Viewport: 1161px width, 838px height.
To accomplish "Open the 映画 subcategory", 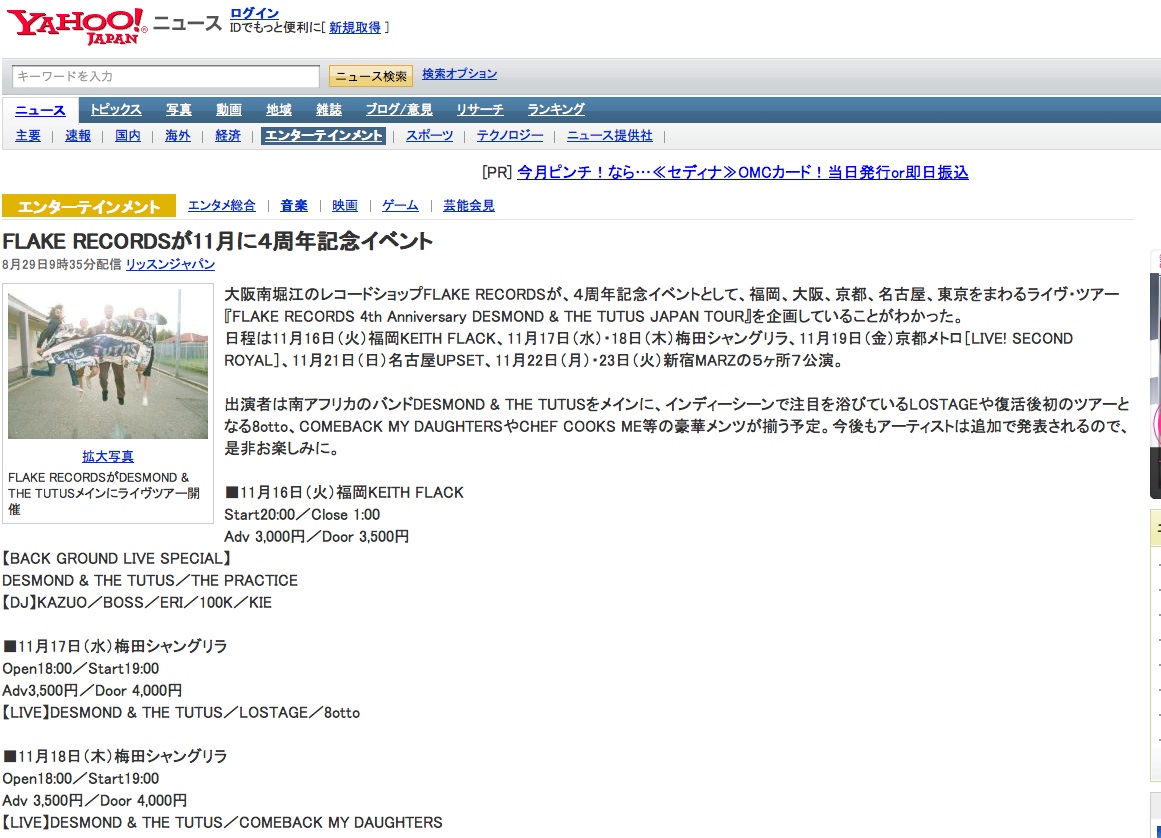I will tap(344, 206).
